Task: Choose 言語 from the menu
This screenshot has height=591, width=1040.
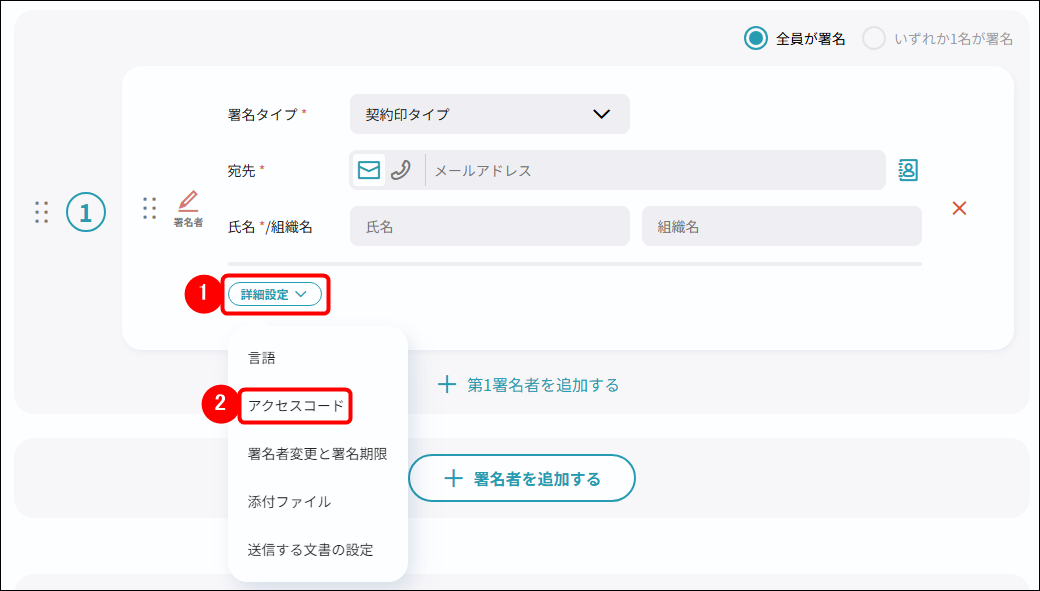Action: 262,358
